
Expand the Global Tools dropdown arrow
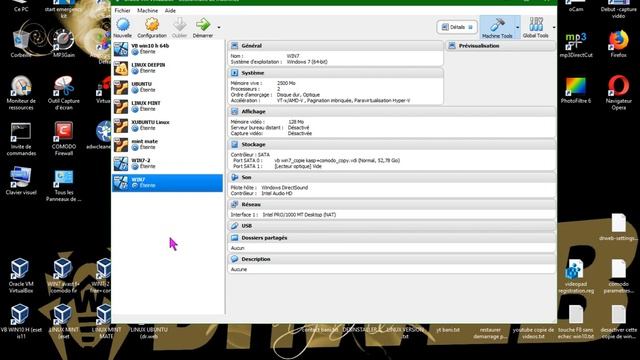(554, 27)
